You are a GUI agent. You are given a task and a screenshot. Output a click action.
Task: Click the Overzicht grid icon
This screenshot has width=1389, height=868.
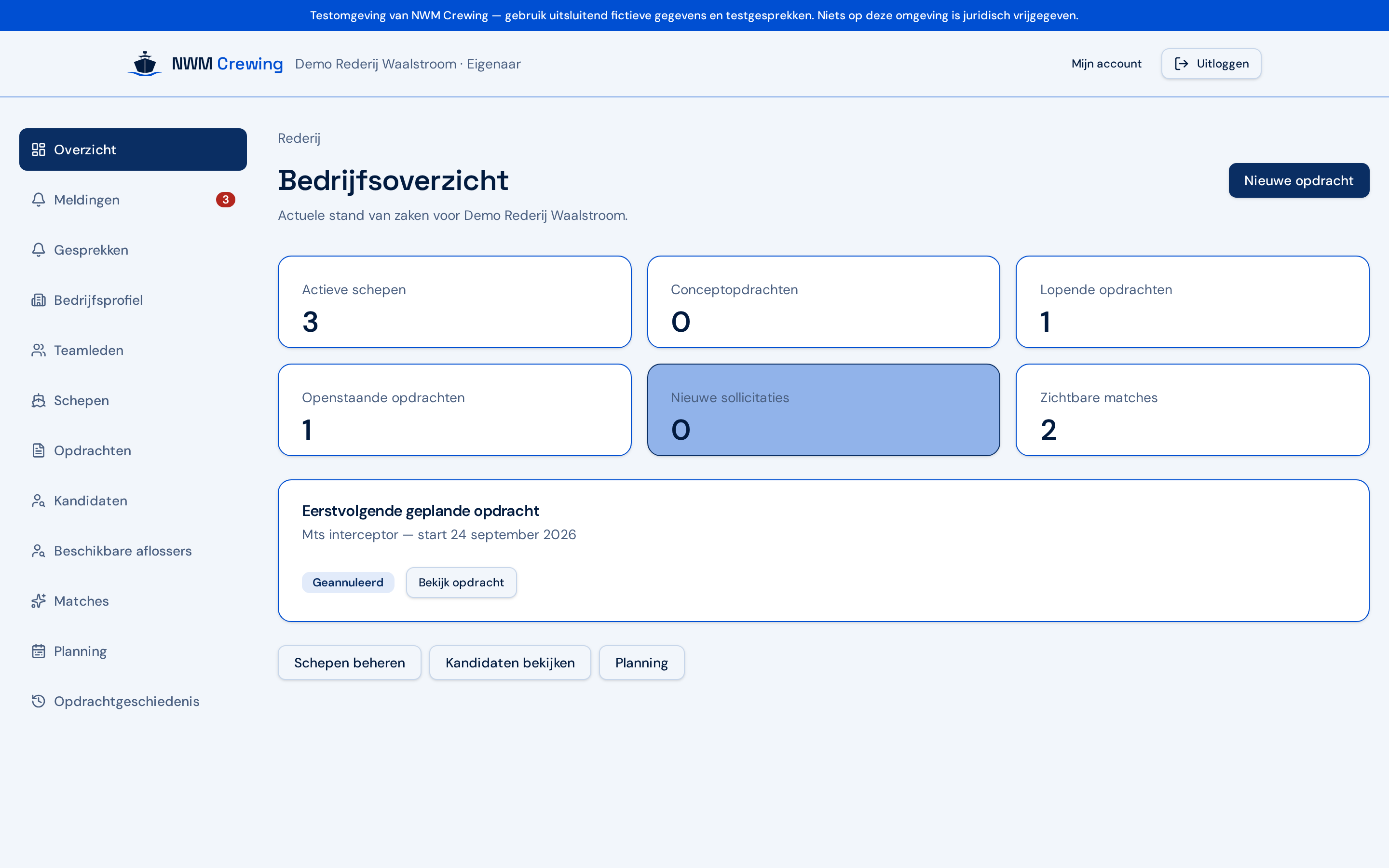click(39, 149)
